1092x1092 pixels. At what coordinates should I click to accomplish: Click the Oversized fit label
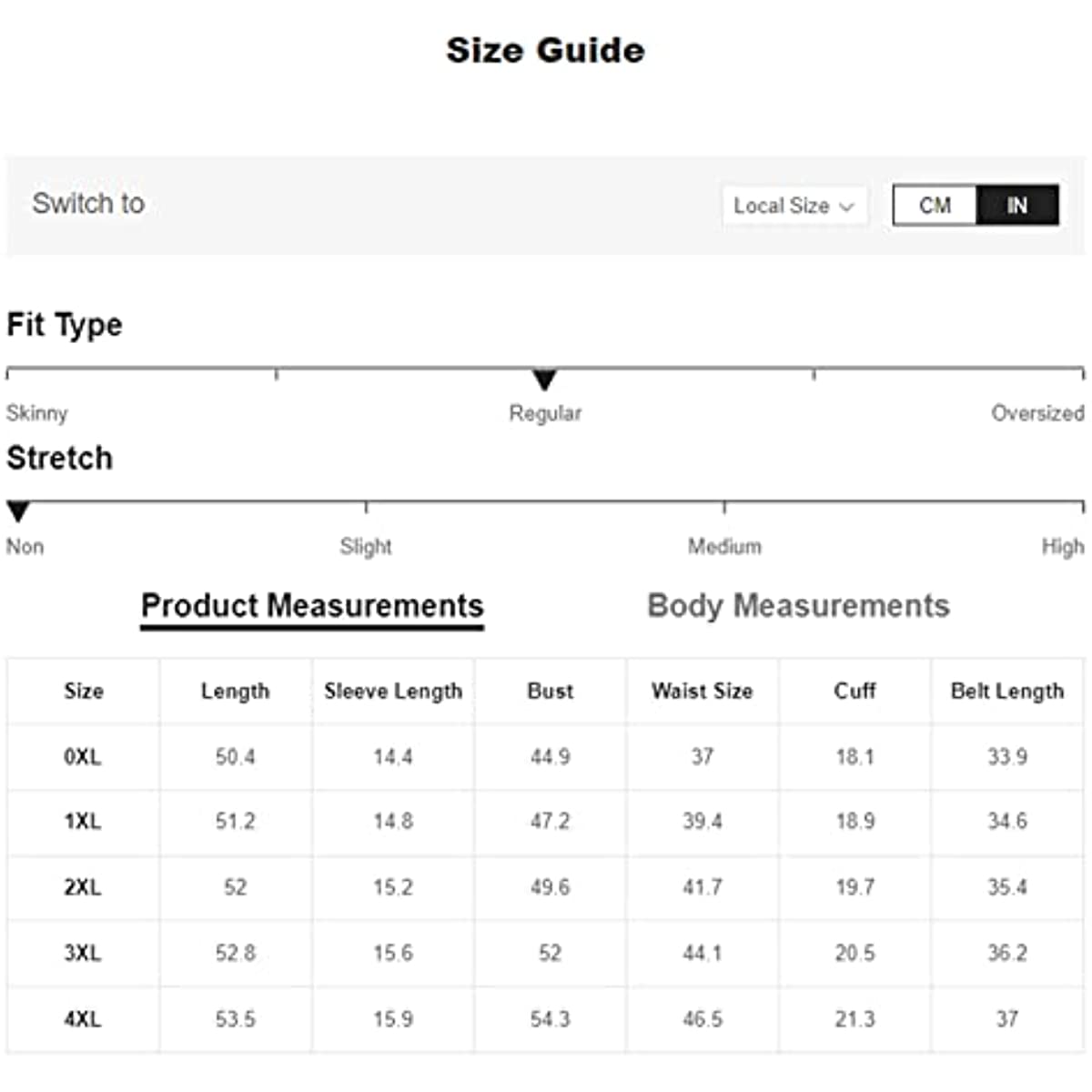click(x=1037, y=413)
